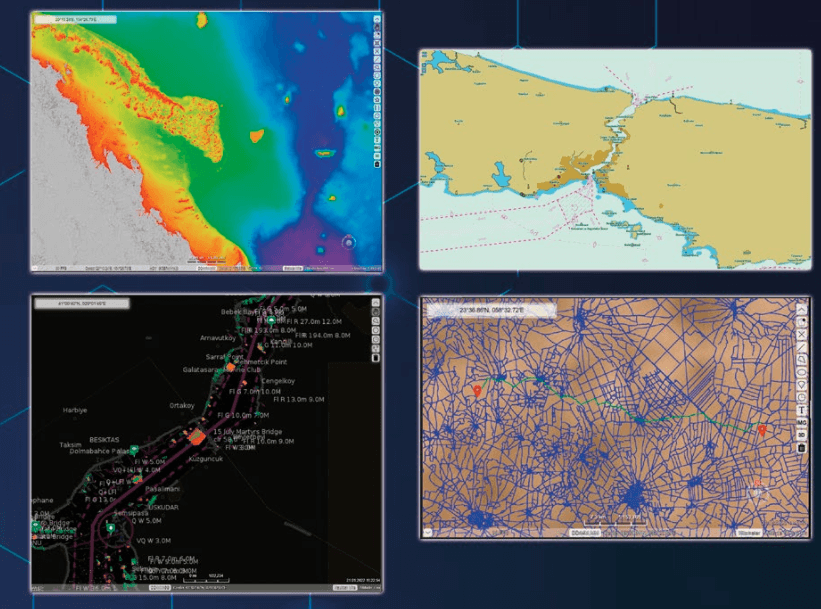
Task: Click the red destination pin on road map
Action: (762, 431)
